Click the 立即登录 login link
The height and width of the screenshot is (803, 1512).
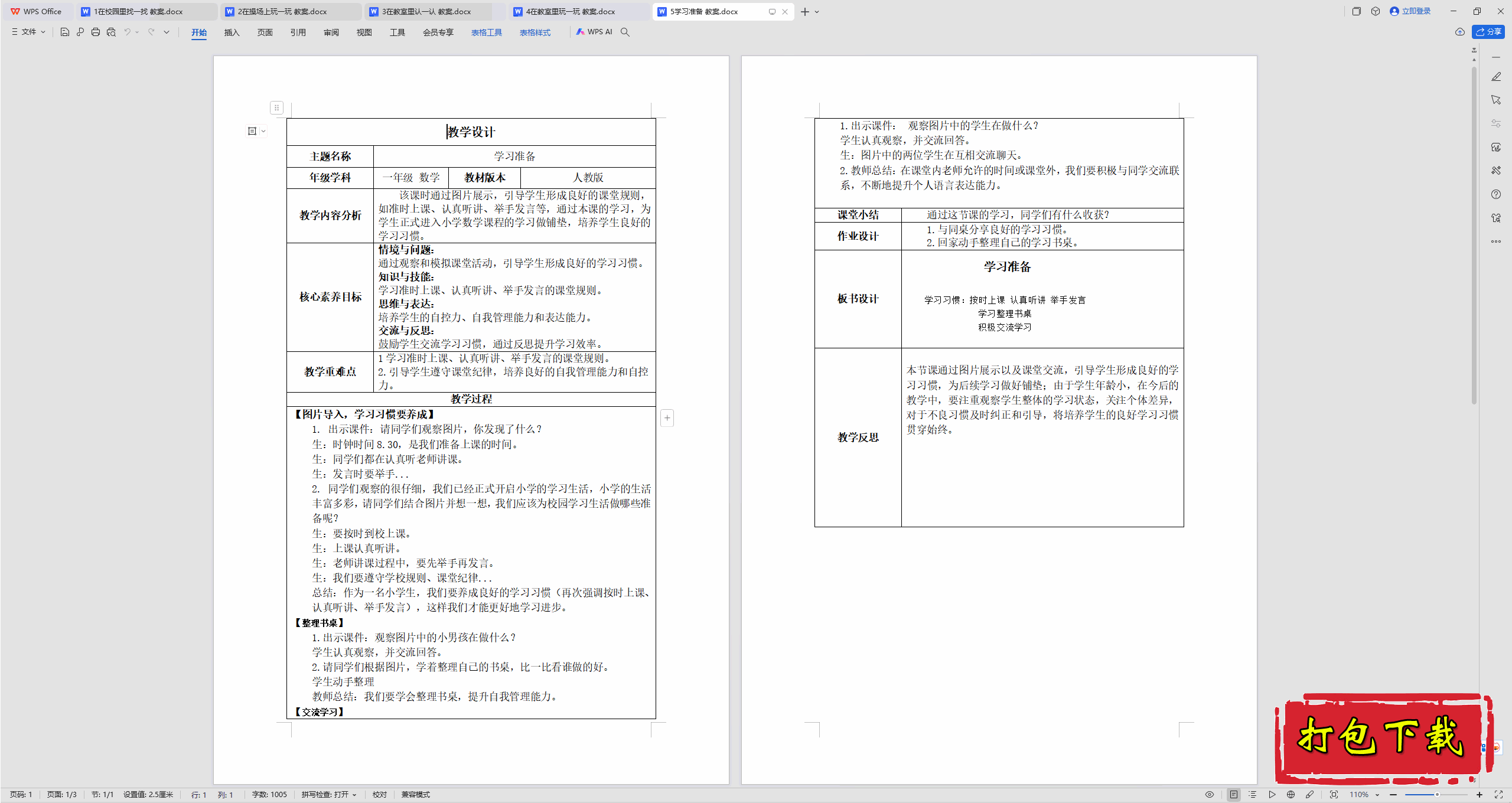1410,11
